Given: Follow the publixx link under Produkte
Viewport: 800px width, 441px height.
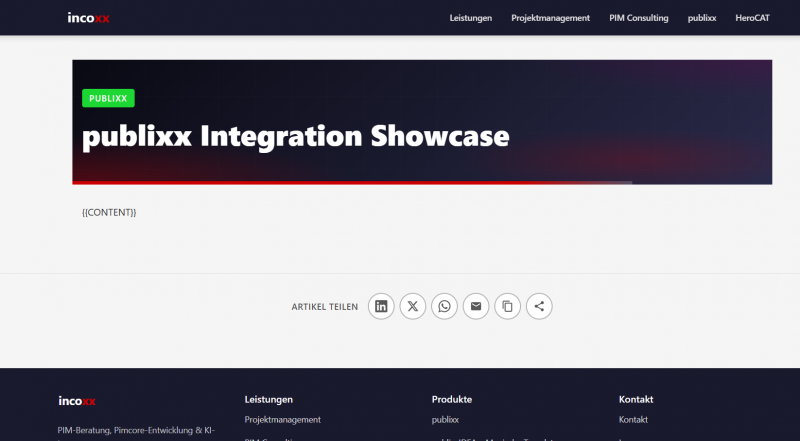Looking at the screenshot, I should (446, 420).
